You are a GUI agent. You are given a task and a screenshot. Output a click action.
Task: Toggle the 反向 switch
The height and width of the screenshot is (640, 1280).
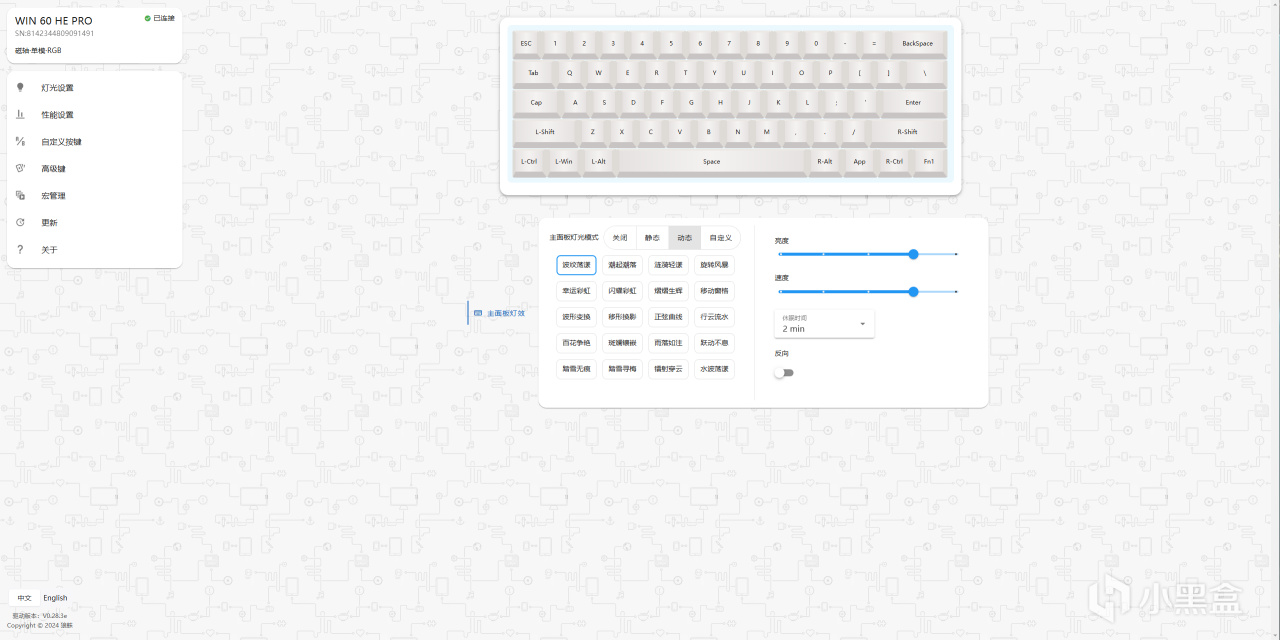(783, 373)
